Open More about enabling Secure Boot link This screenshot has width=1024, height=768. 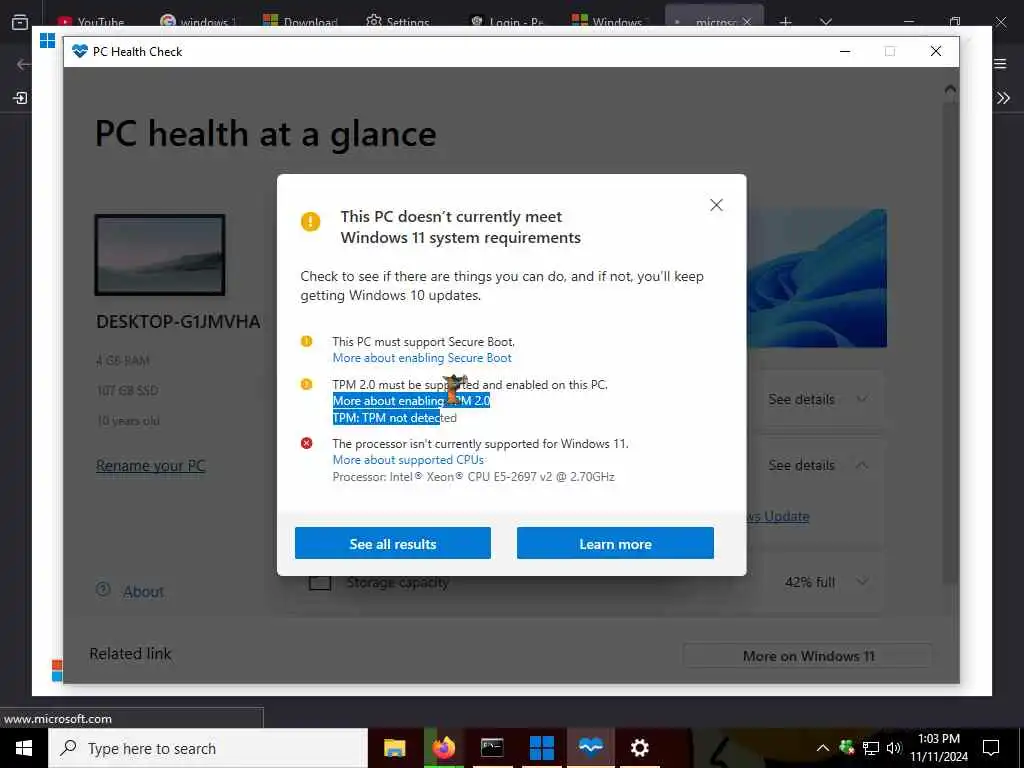(x=422, y=358)
